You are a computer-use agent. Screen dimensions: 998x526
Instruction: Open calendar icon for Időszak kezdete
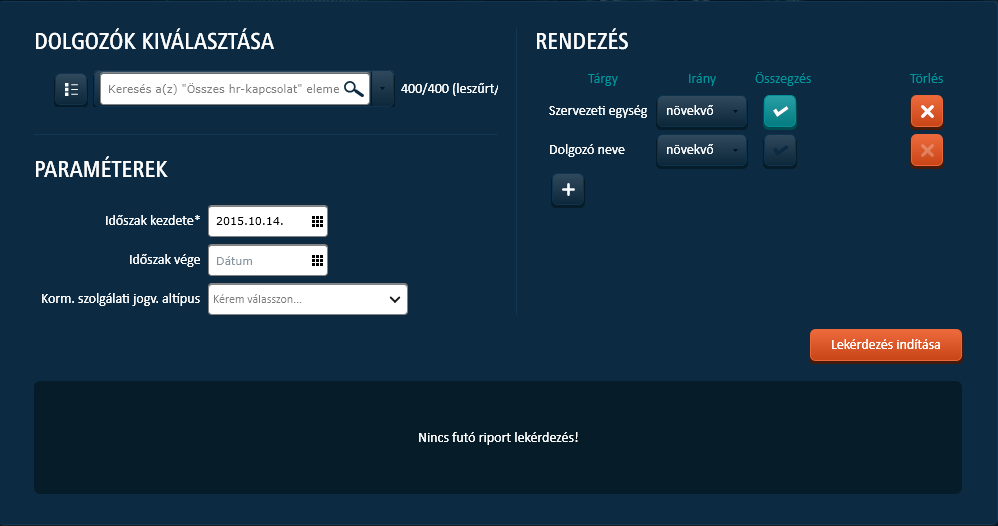[x=317, y=221]
